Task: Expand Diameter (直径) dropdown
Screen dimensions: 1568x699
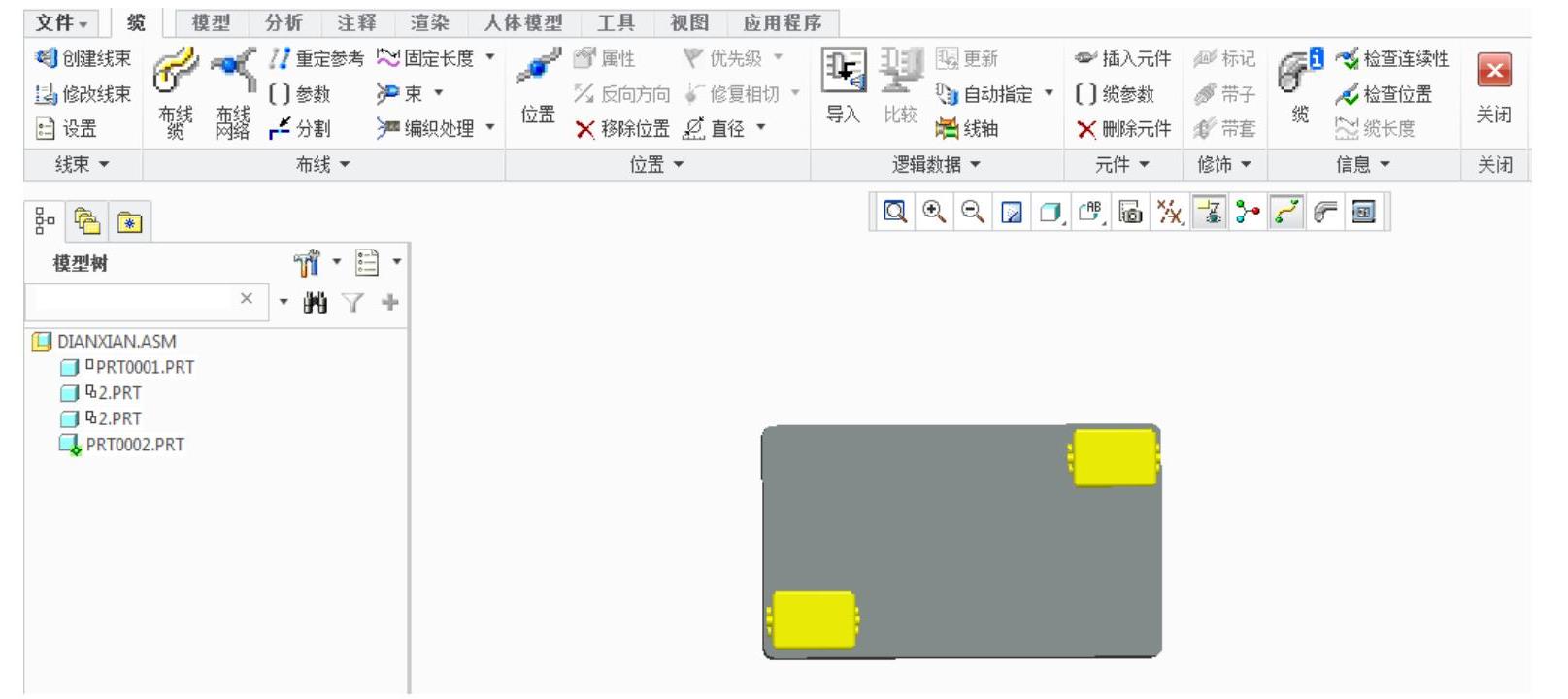Action: [x=761, y=128]
